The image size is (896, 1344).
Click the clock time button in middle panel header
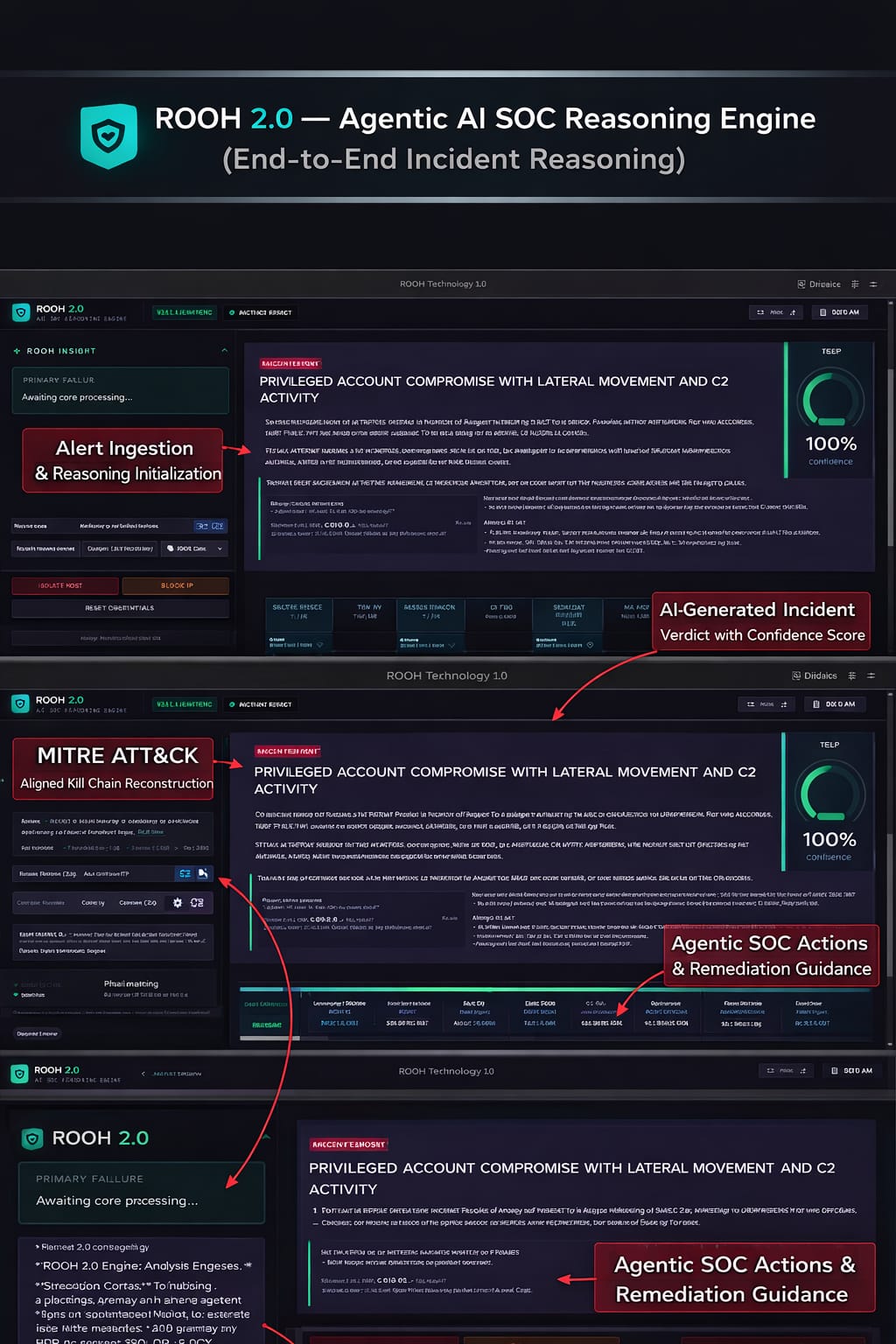[834, 704]
